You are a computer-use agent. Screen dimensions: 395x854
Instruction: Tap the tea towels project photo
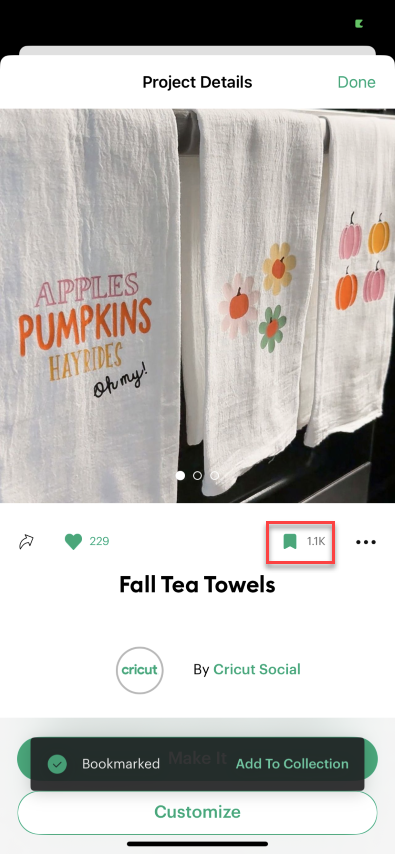tap(197, 305)
